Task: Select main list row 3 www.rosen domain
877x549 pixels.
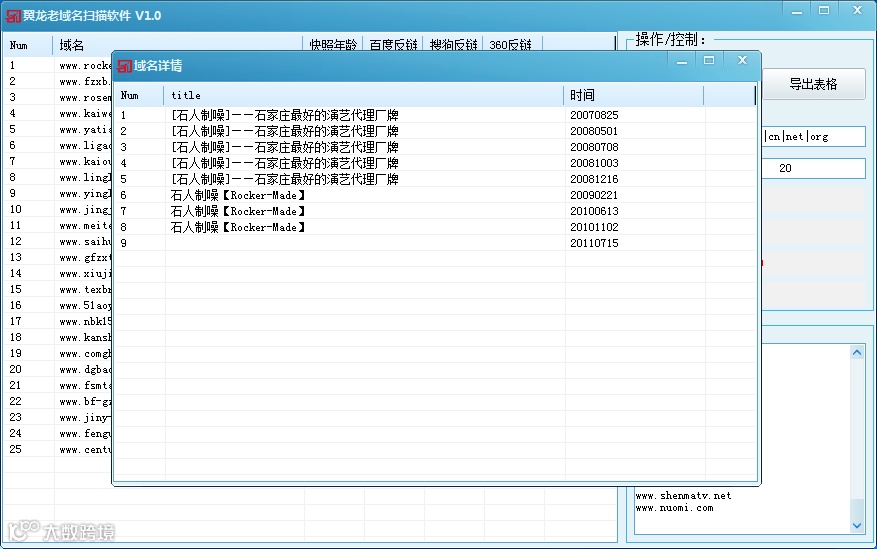Action: [85, 98]
